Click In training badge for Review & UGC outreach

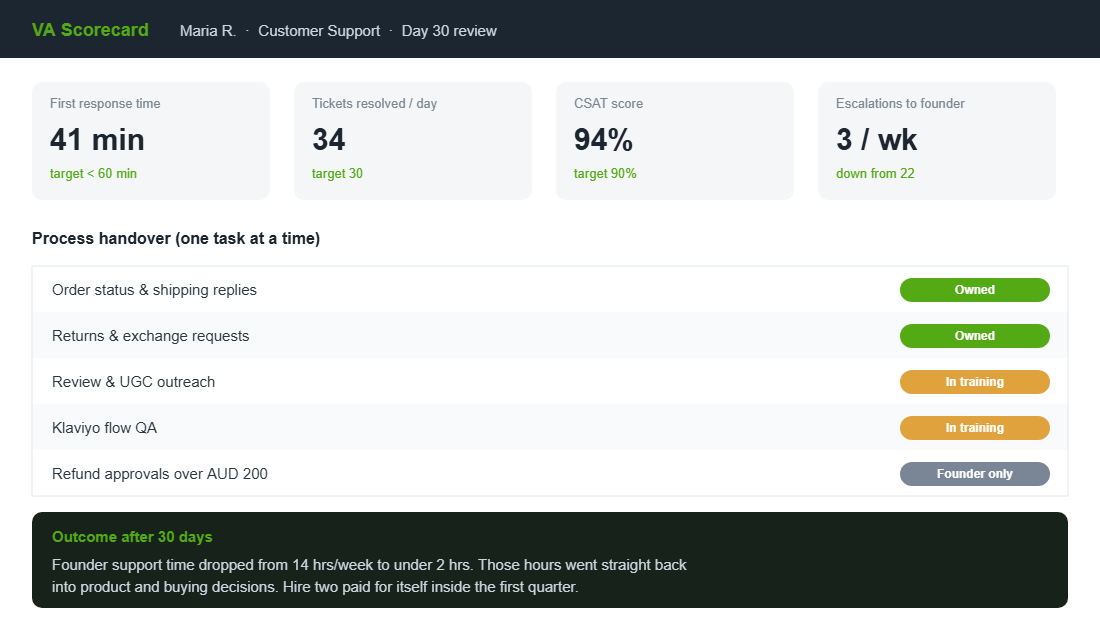974,382
